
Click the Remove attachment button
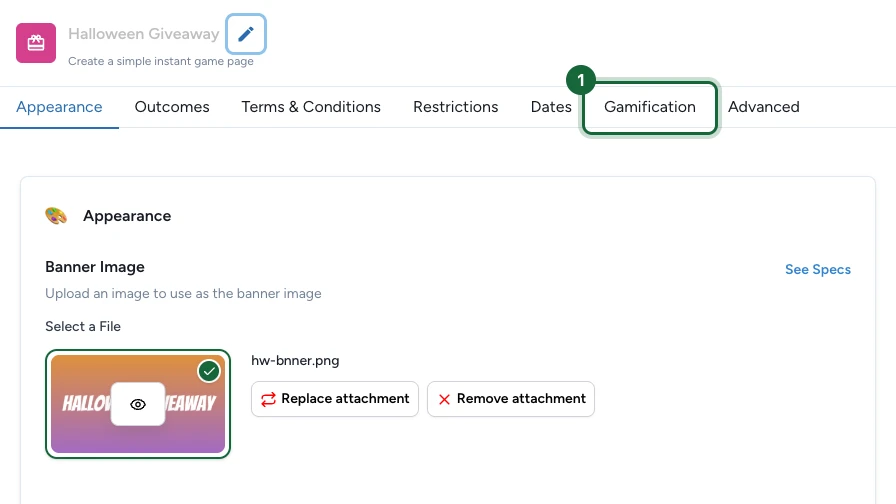point(511,399)
